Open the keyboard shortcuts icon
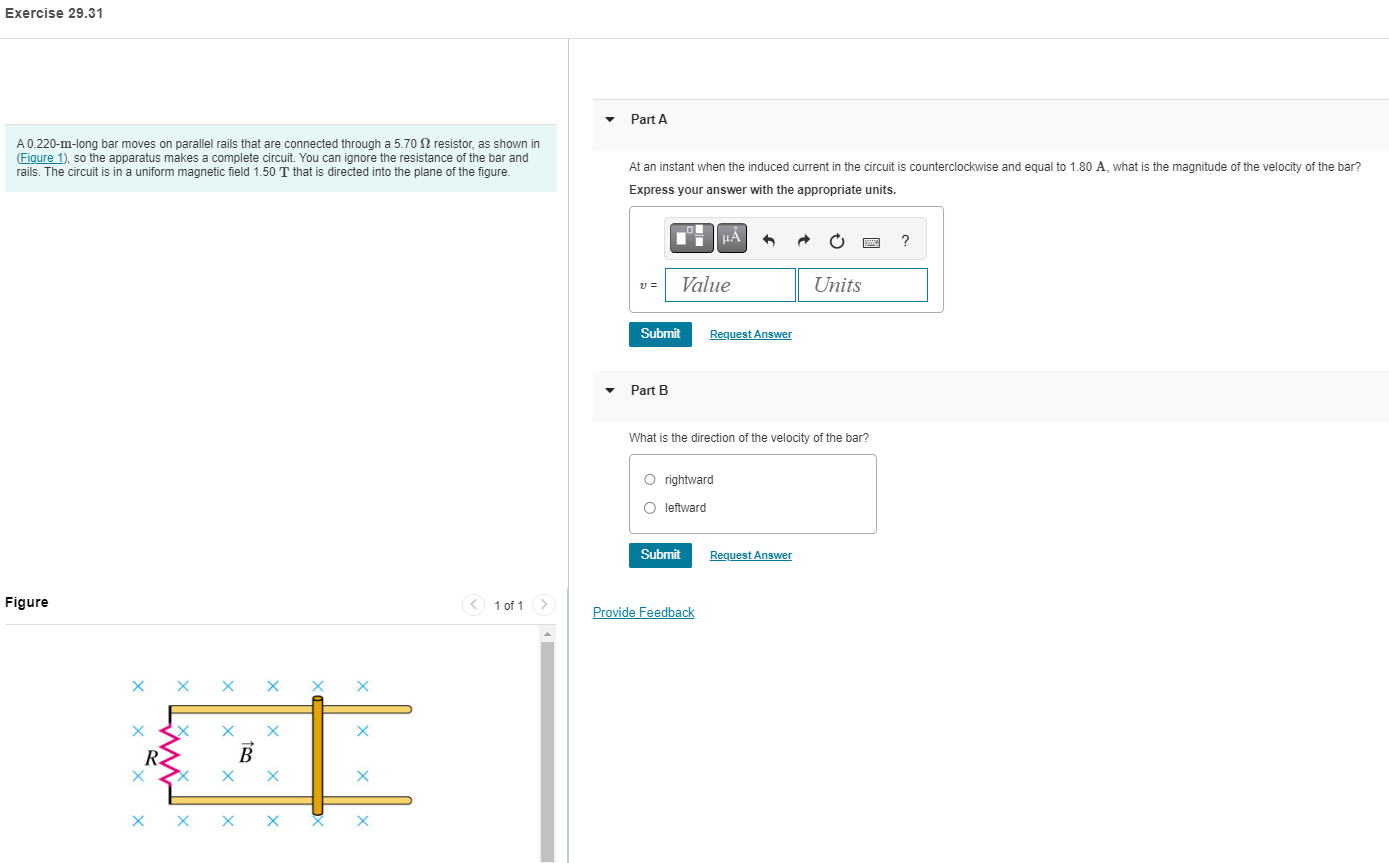 (x=870, y=241)
